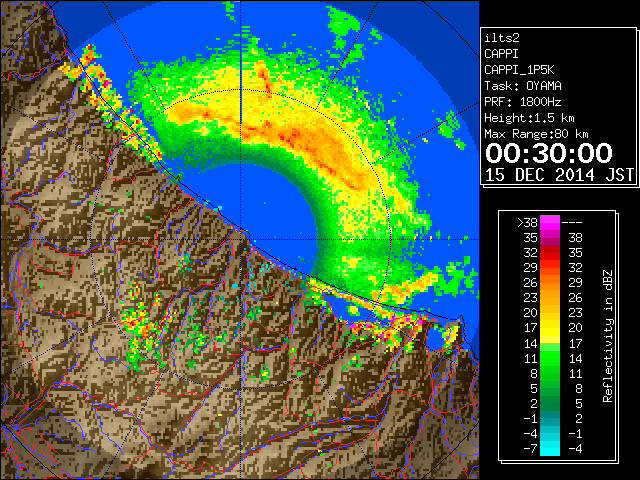Screen dimensions: 640x480
Task: Click the '---' legend label
Action: point(572,223)
